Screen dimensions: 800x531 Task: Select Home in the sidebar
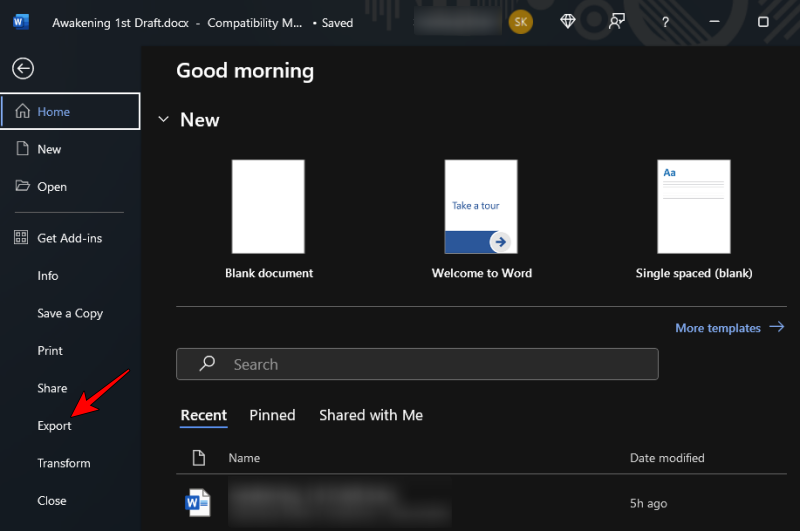point(70,112)
